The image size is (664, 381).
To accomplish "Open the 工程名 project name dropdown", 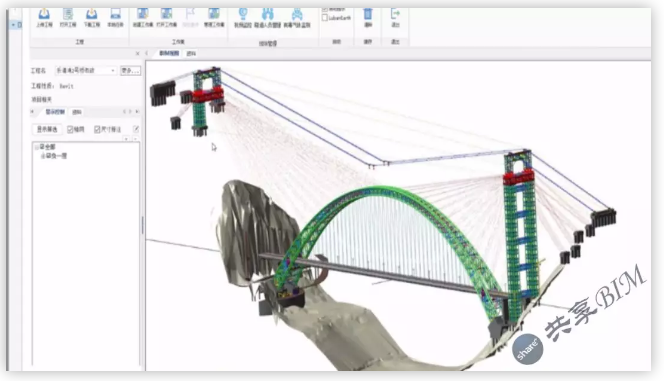I will pyautogui.click(x=113, y=70).
